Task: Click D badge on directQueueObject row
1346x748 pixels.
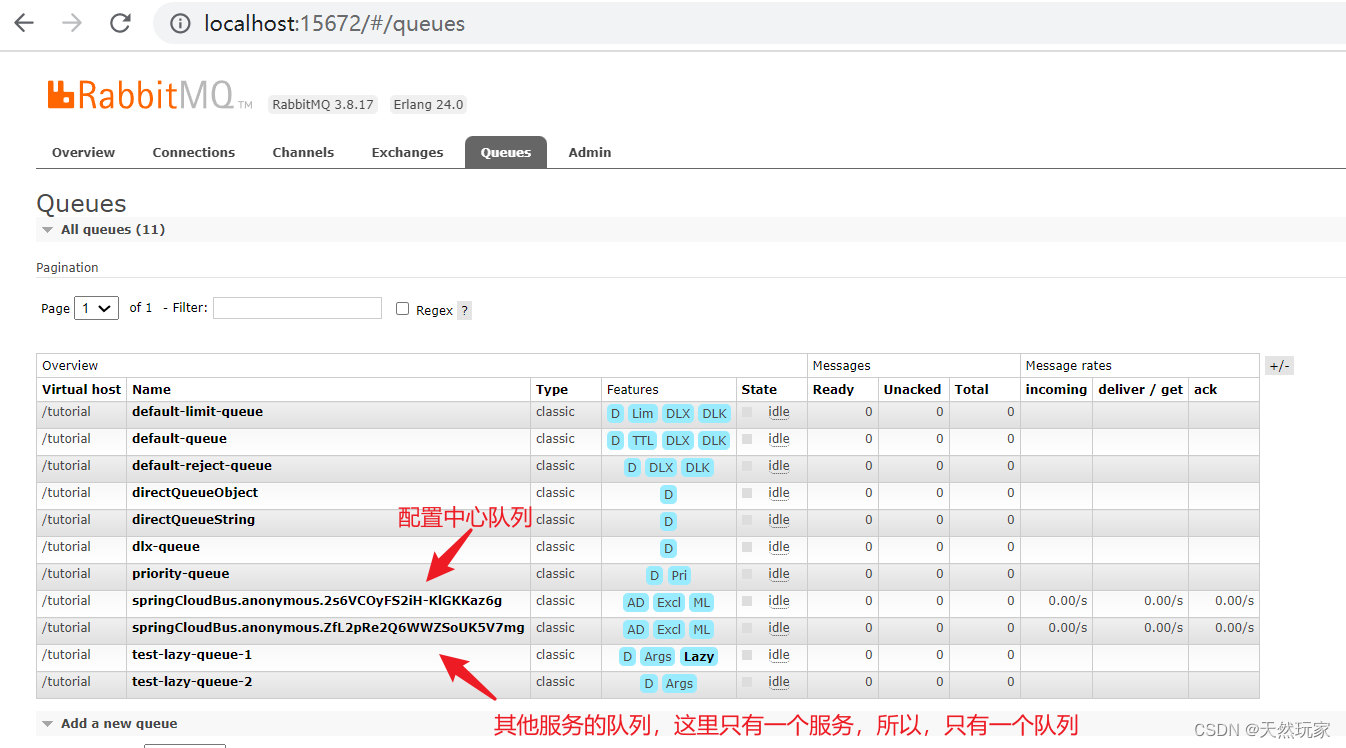Action: (x=669, y=494)
